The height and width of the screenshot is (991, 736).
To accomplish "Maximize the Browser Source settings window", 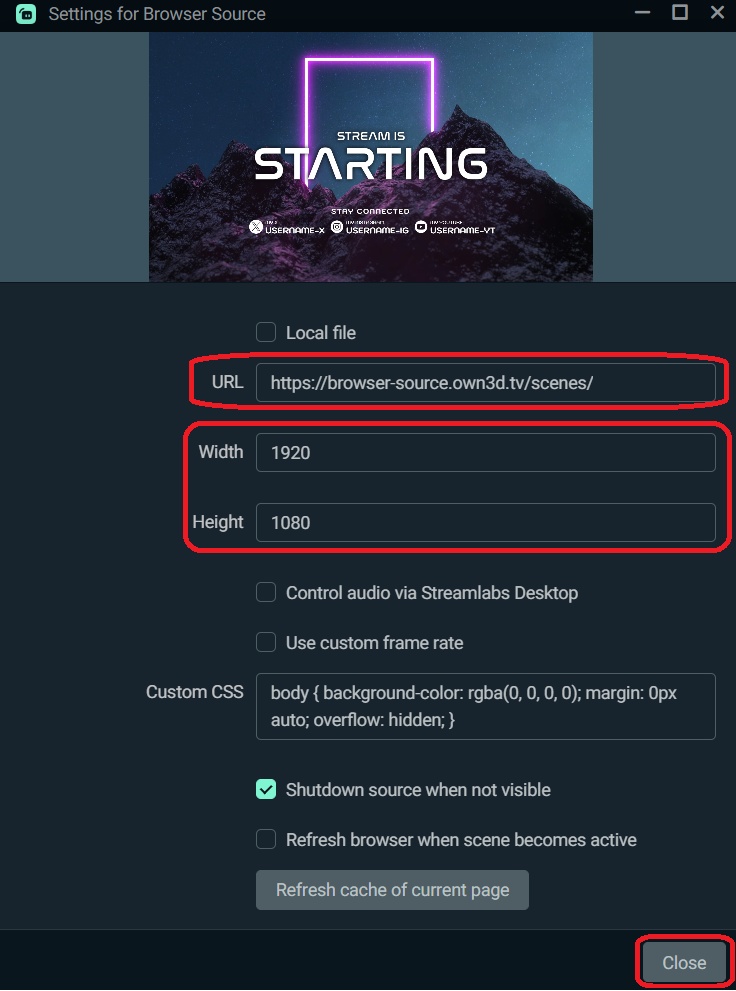I will tap(680, 13).
